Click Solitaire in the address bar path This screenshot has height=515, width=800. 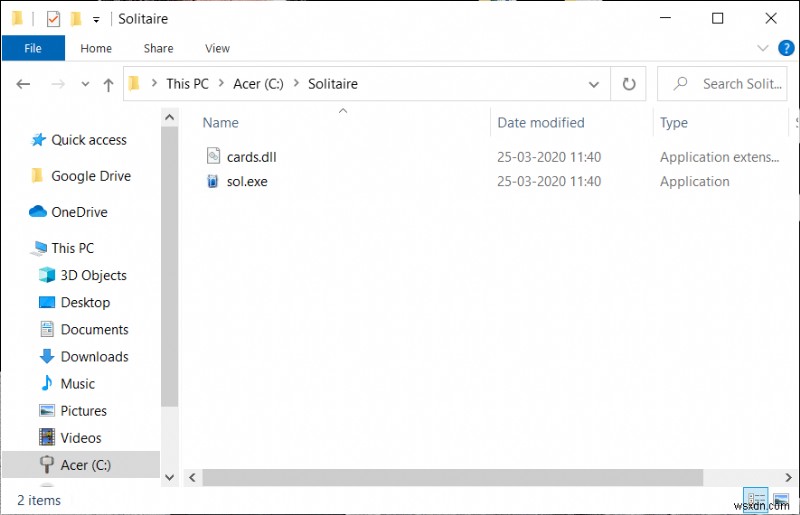[333, 84]
